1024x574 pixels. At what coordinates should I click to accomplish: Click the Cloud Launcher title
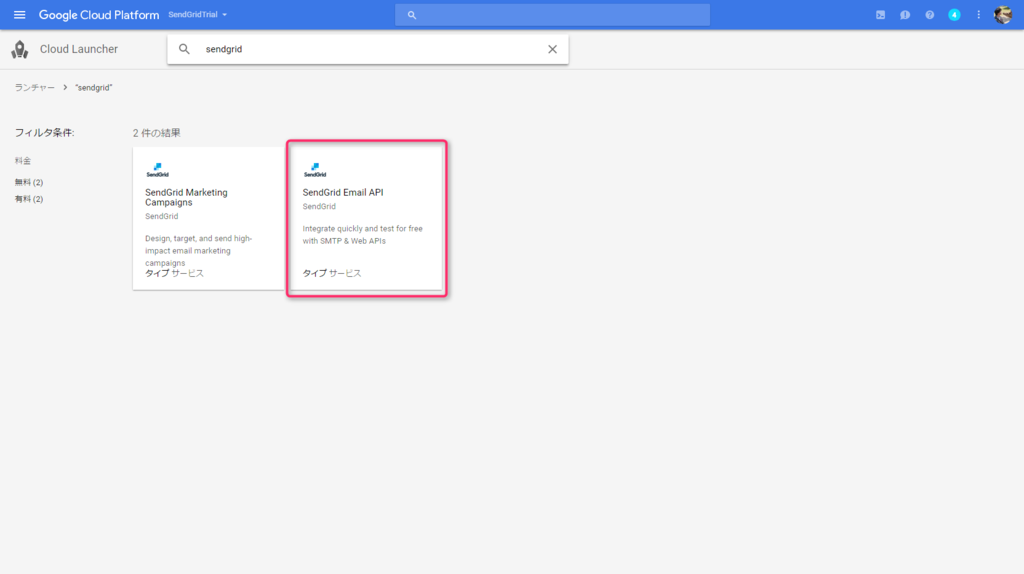(x=78, y=49)
